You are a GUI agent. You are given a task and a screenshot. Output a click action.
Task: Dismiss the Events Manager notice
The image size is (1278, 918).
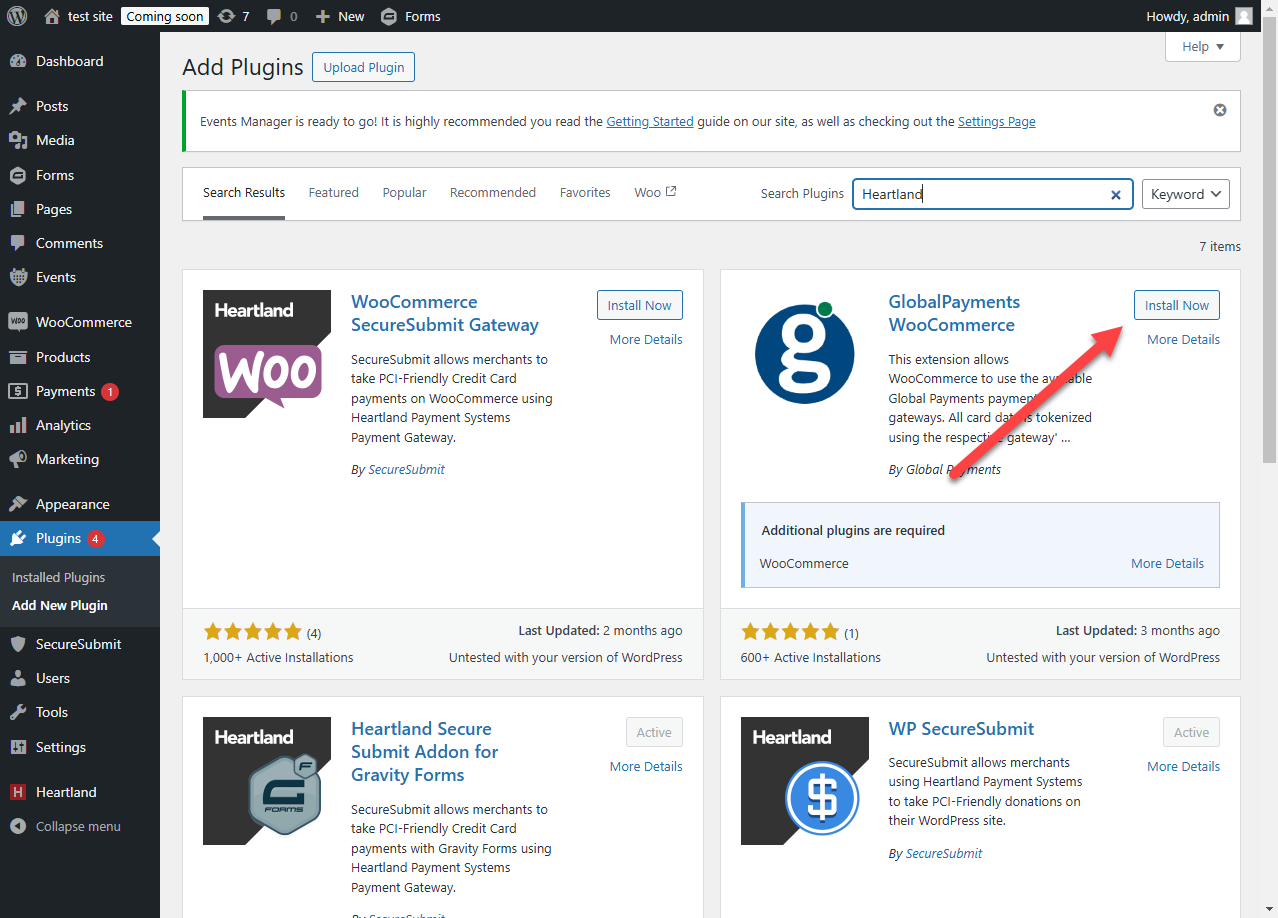(x=1219, y=110)
